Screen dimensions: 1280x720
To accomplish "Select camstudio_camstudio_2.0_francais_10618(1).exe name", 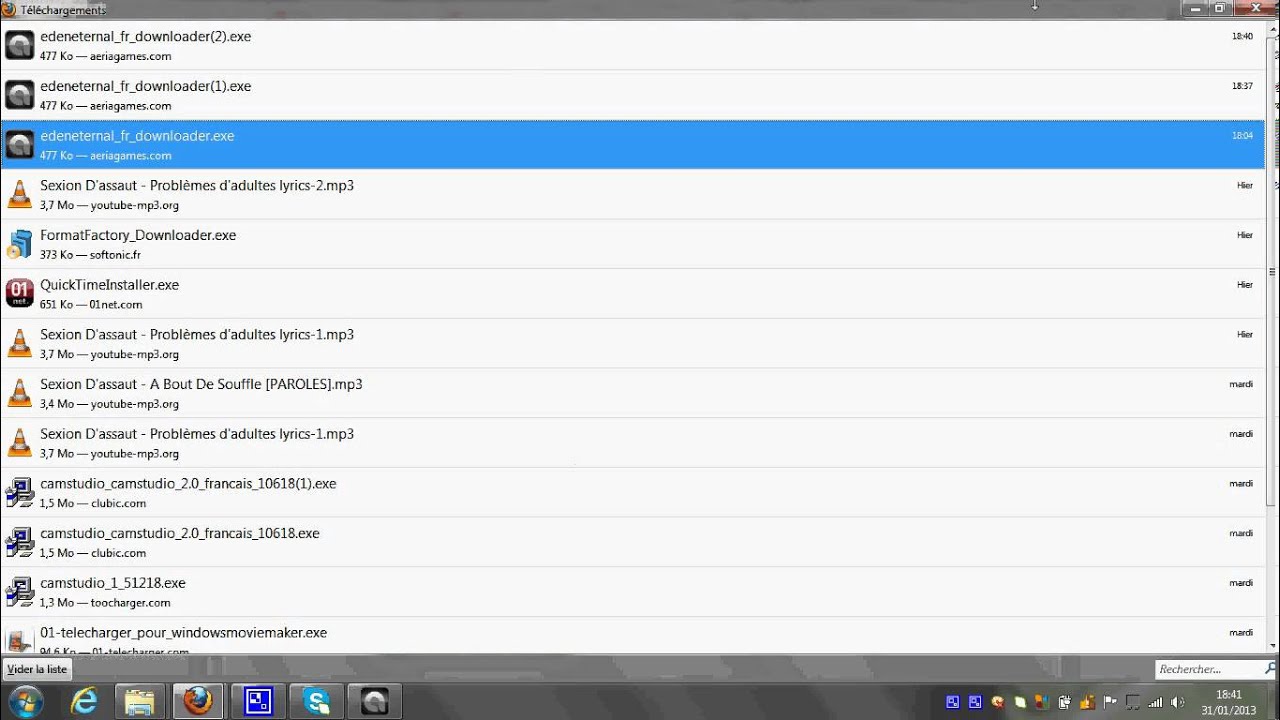I will (188, 483).
